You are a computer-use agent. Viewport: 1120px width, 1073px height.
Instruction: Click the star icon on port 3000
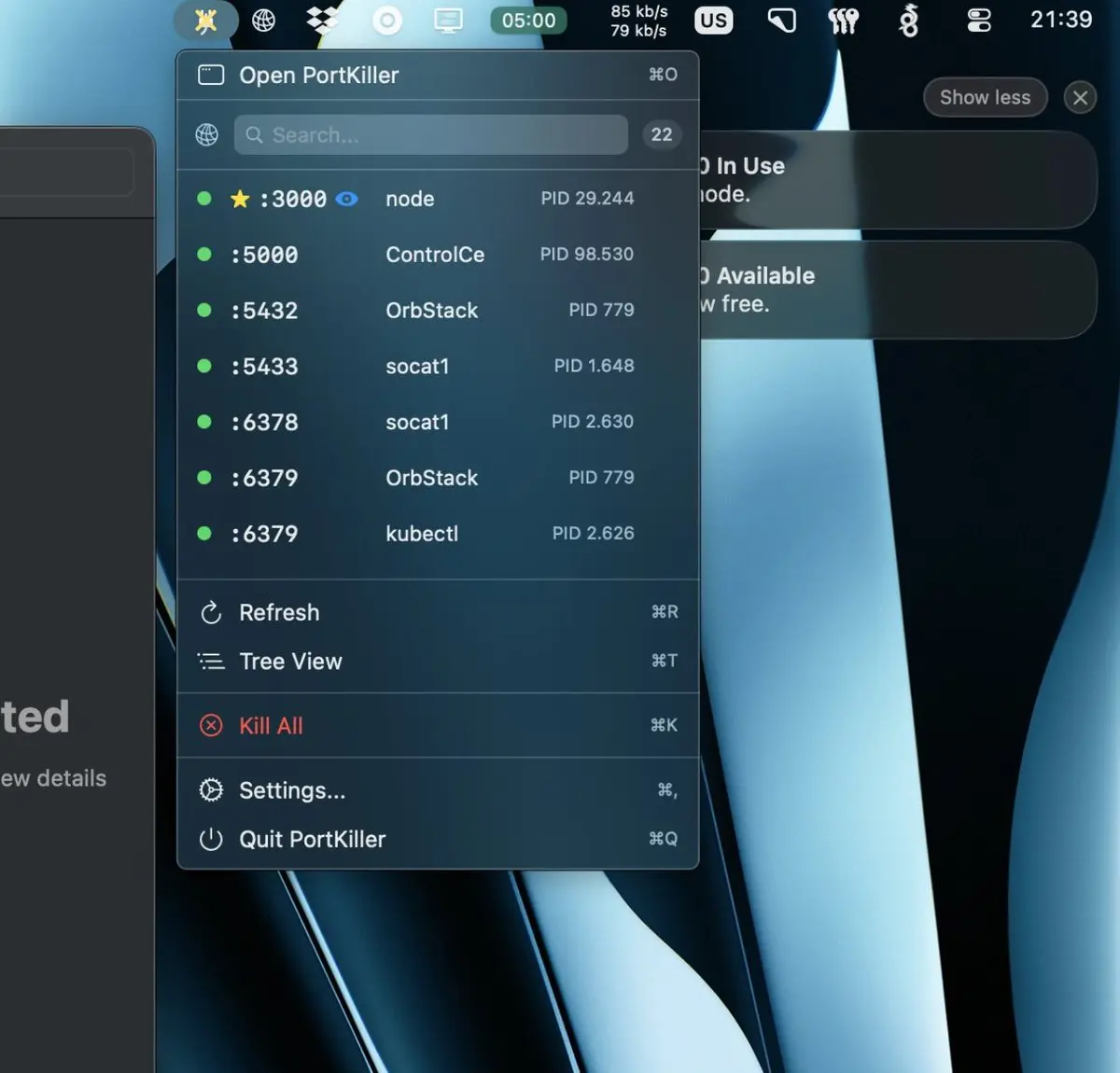pyautogui.click(x=240, y=199)
